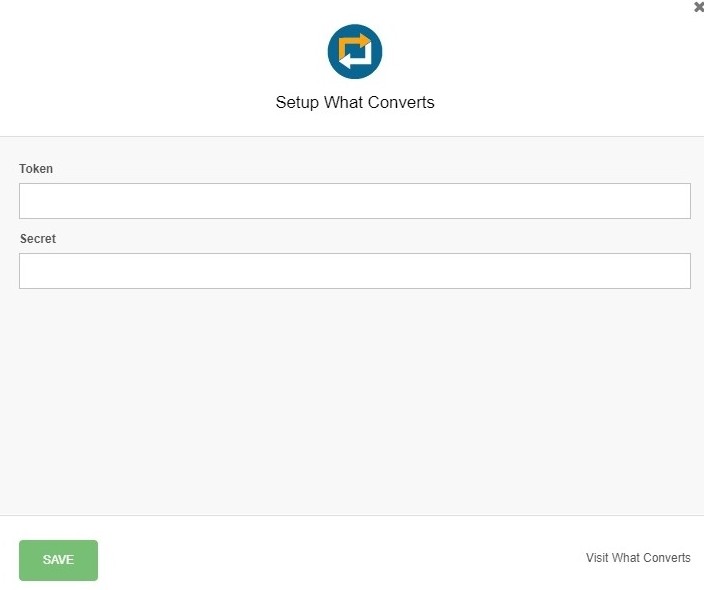Place cursor in the Secret box
The height and width of the screenshot is (590, 704).
(x=355, y=271)
